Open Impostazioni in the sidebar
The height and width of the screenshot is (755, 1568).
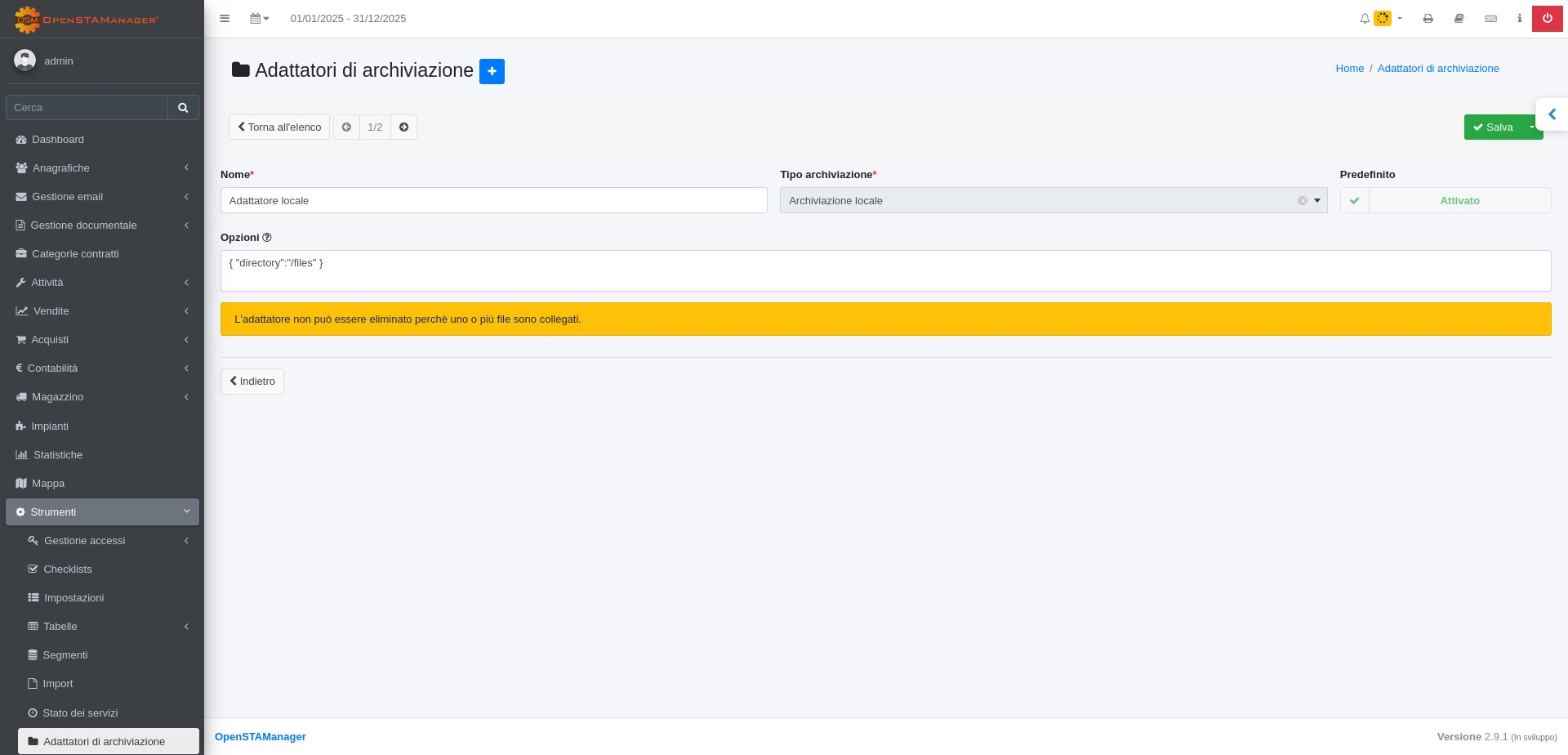pos(73,598)
